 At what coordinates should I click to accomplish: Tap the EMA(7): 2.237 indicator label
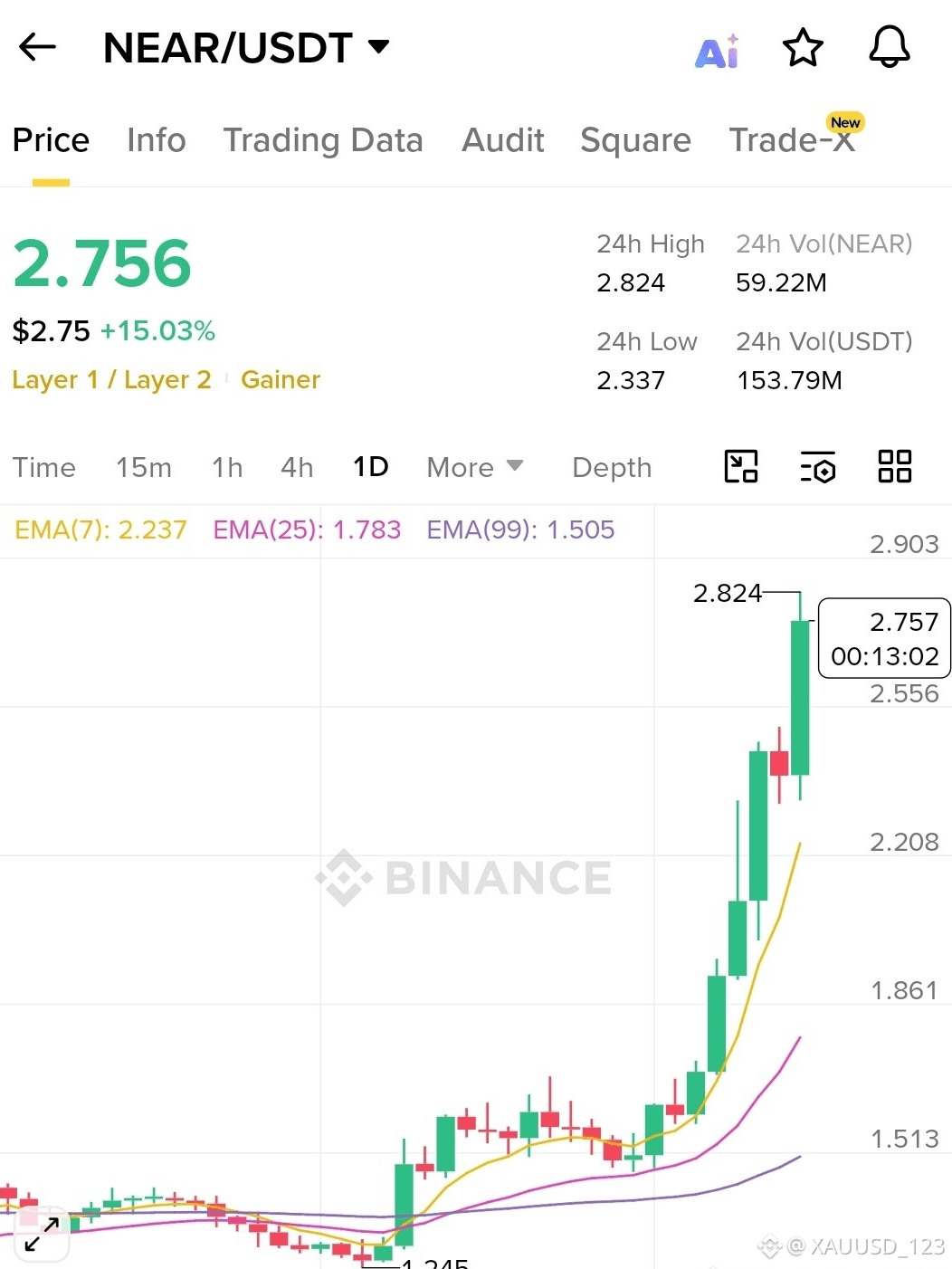click(x=100, y=530)
